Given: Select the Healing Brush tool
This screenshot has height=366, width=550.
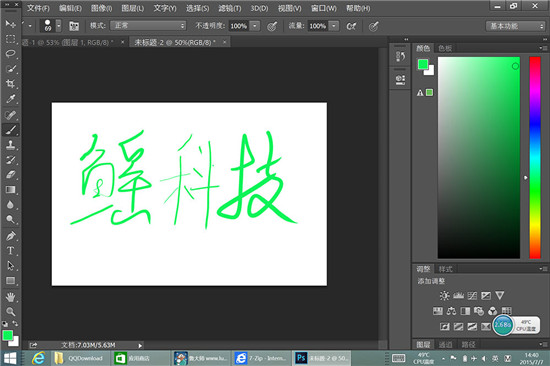Looking at the screenshot, I should (11, 115).
